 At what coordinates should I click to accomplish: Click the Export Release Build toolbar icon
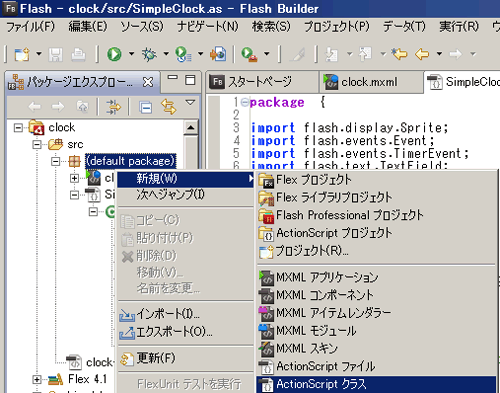coord(218,54)
